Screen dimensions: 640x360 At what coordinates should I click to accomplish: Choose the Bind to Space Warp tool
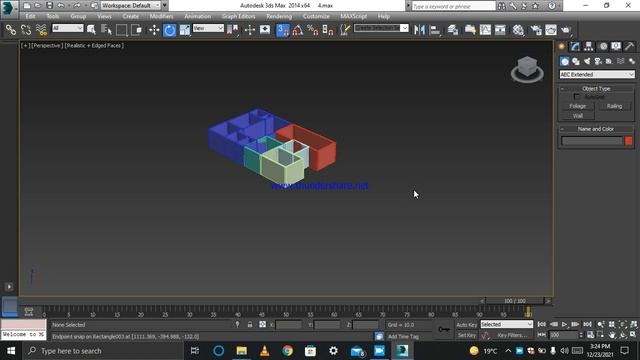point(41,29)
